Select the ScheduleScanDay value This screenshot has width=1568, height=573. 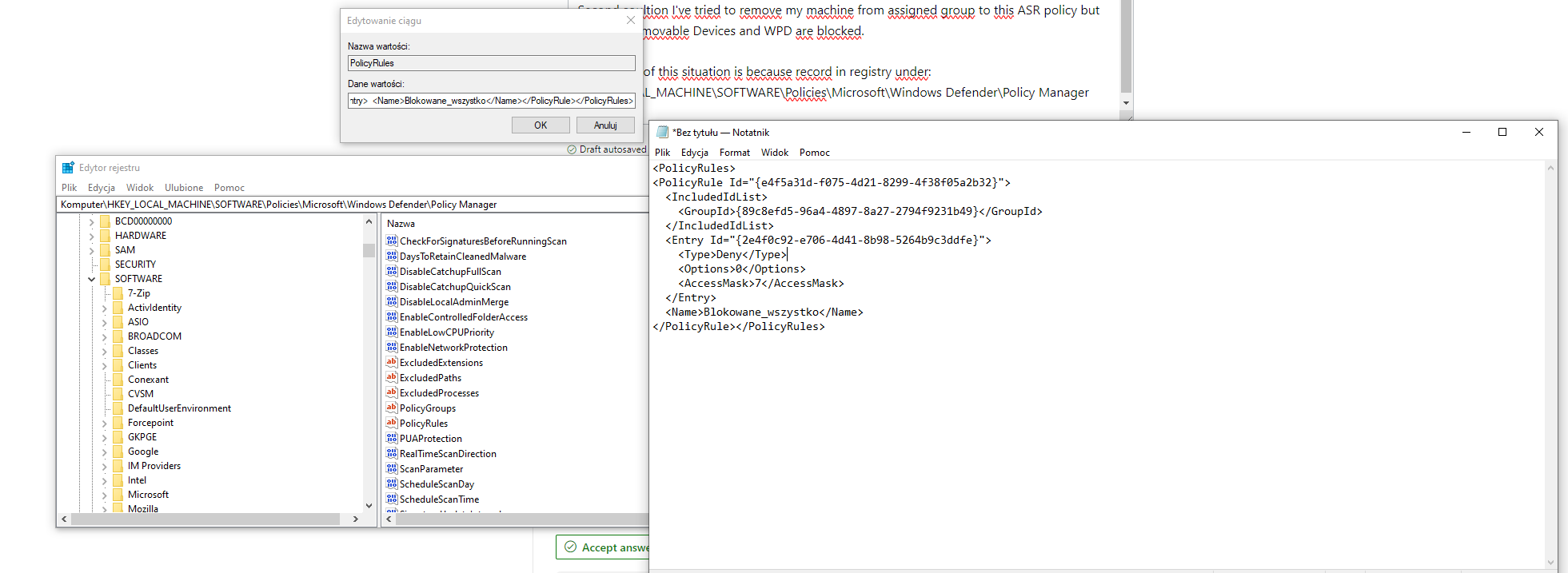pyautogui.click(x=437, y=484)
